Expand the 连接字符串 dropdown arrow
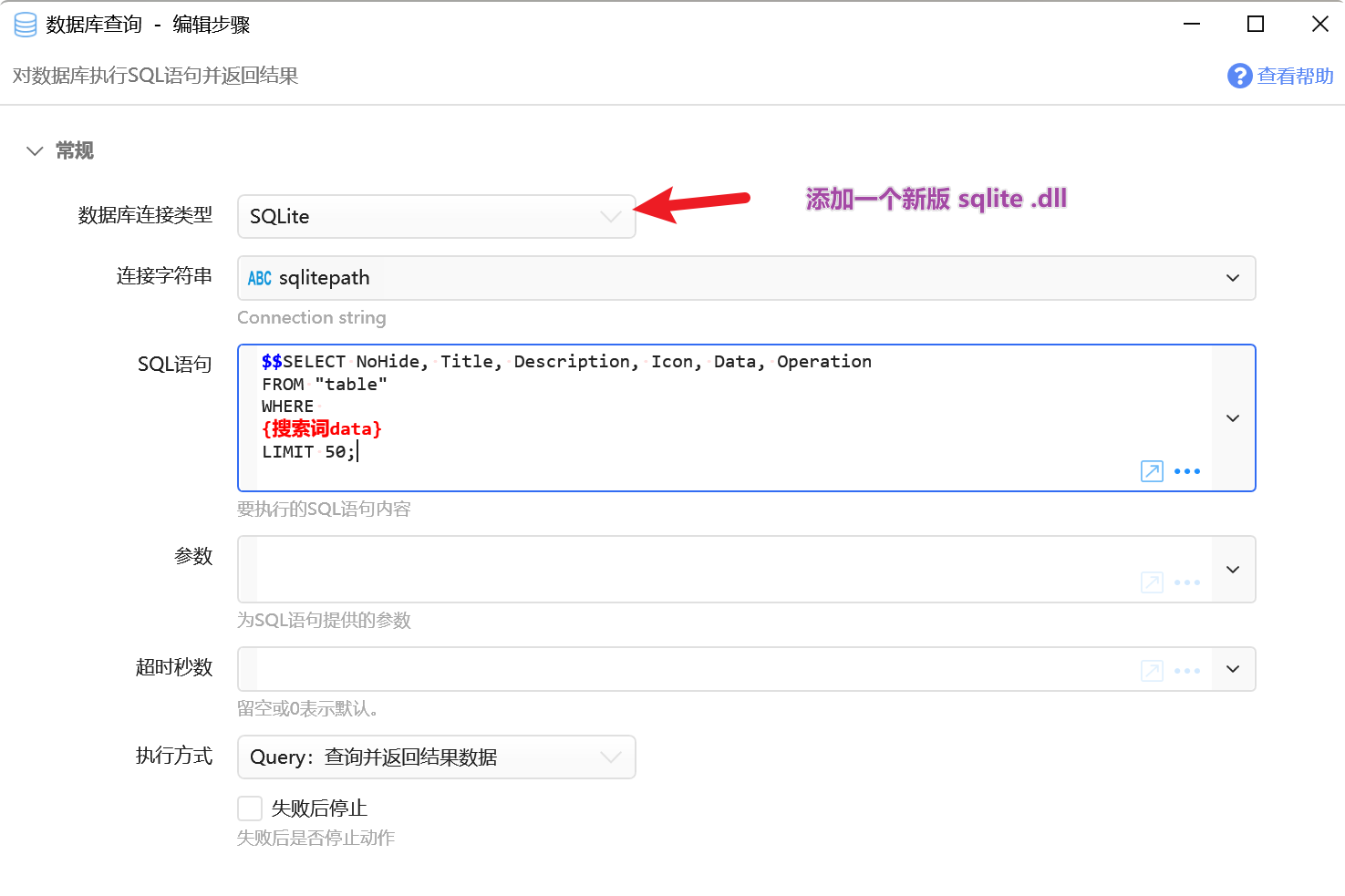The image size is (1345, 896). coord(1232,278)
